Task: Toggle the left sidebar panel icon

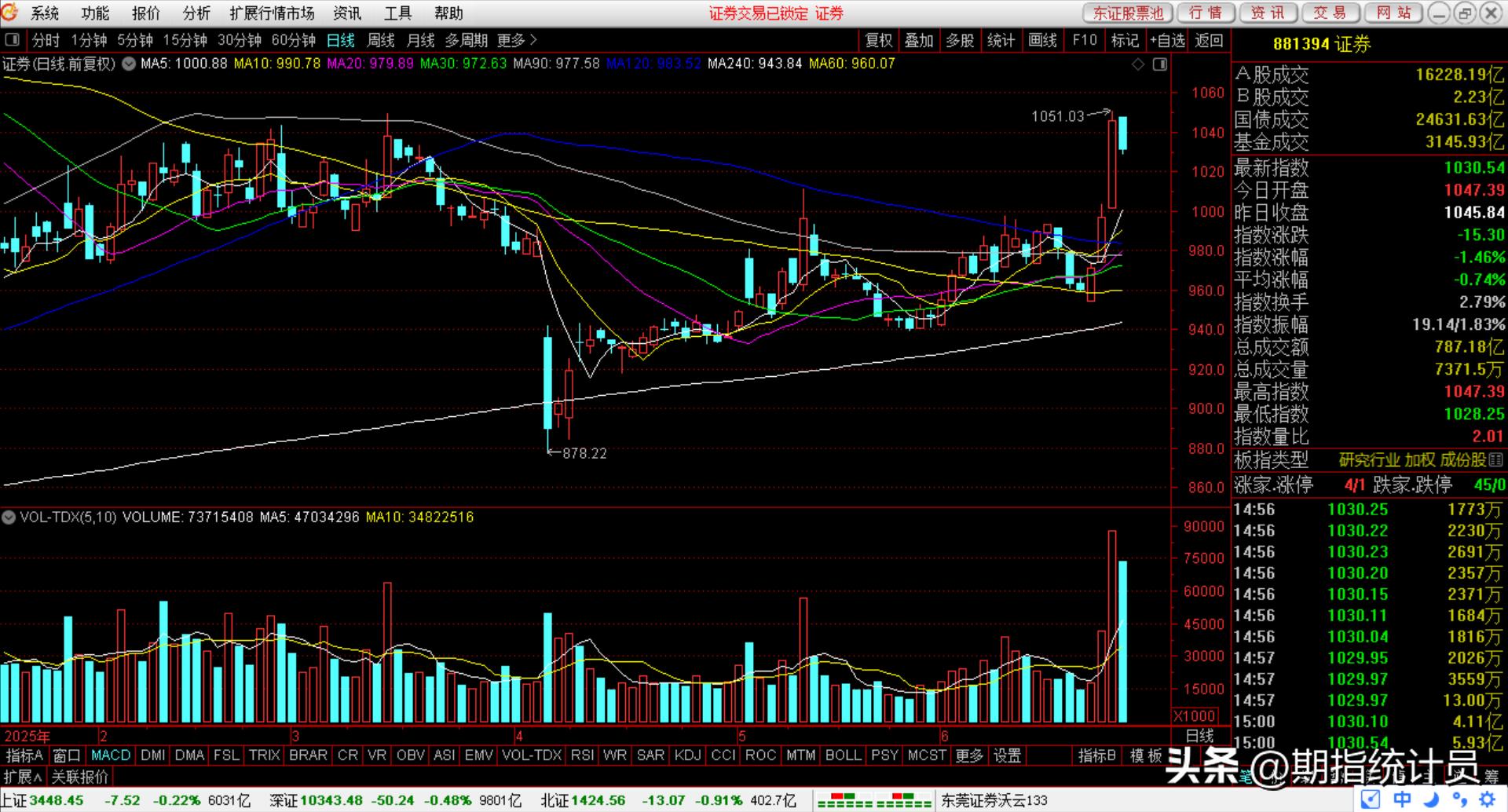Action: [12, 40]
